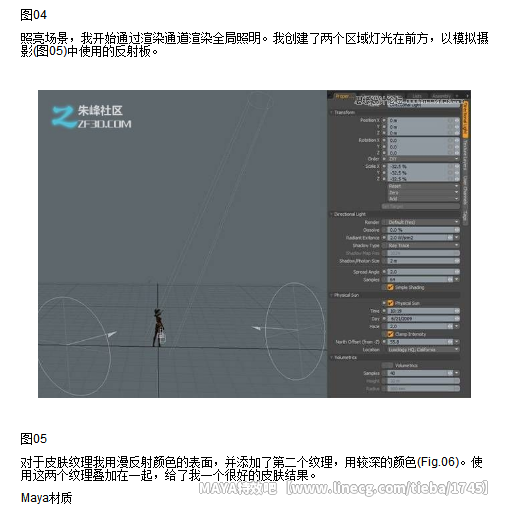530x507 pixels.
Task: Click the light Name field
Action: point(424,104)
